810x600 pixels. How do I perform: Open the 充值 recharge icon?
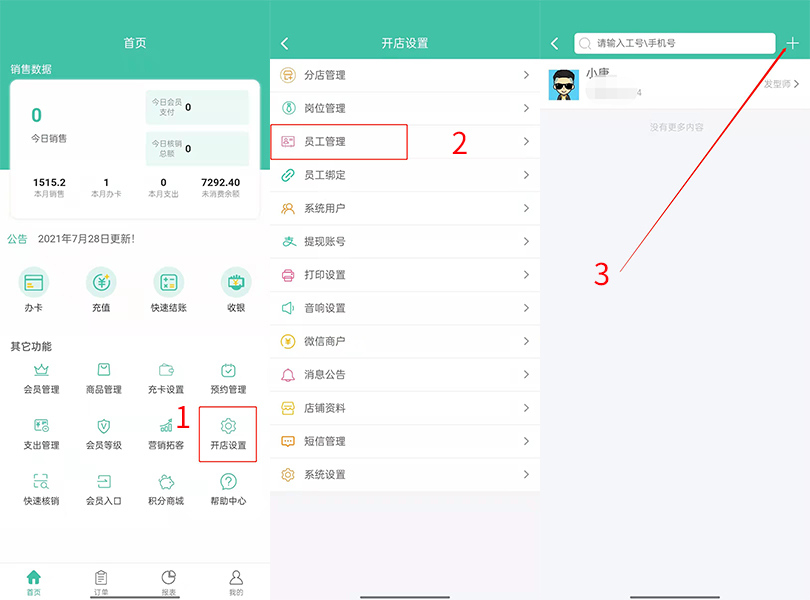(x=101, y=283)
